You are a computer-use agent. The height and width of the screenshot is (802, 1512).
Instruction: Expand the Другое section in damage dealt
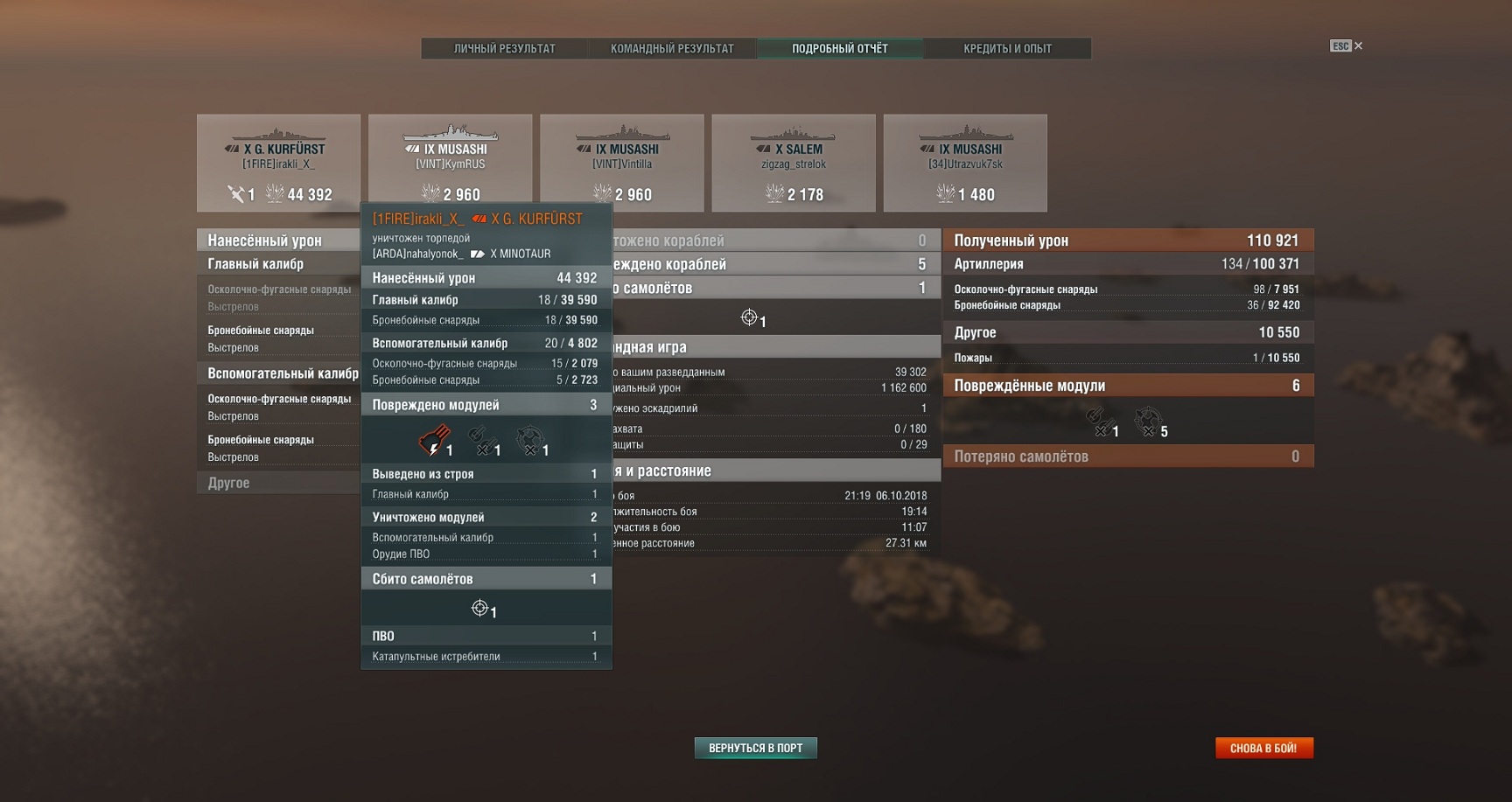click(278, 483)
